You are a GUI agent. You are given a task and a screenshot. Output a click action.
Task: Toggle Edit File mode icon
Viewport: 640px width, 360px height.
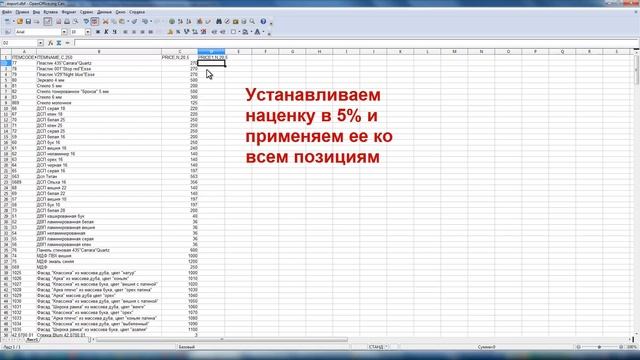[48, 21]
